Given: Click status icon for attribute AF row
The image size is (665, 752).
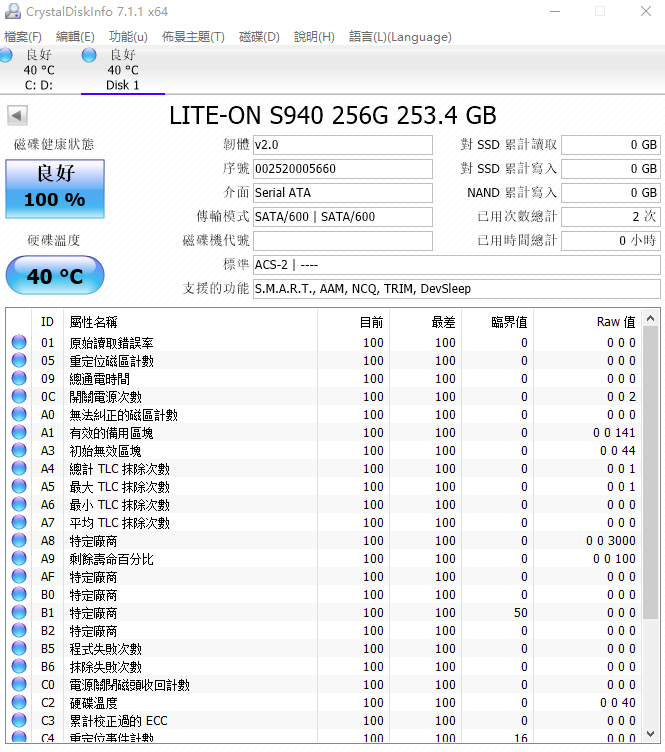Looking at the screenshot, I should click(x=19, y=576).
